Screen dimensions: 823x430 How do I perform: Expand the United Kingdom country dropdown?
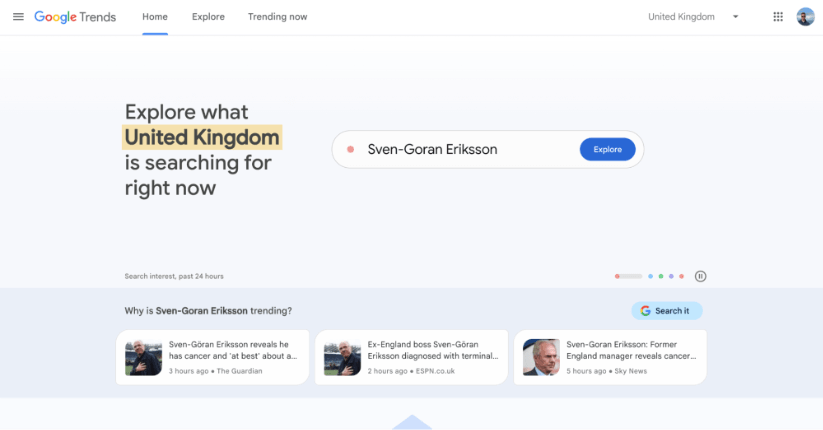693,17
